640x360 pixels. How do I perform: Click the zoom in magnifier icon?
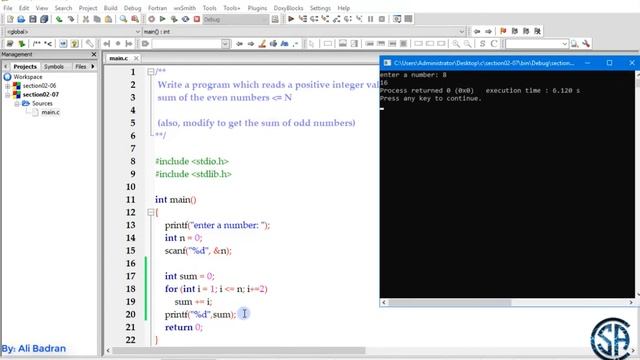(456, 44)
